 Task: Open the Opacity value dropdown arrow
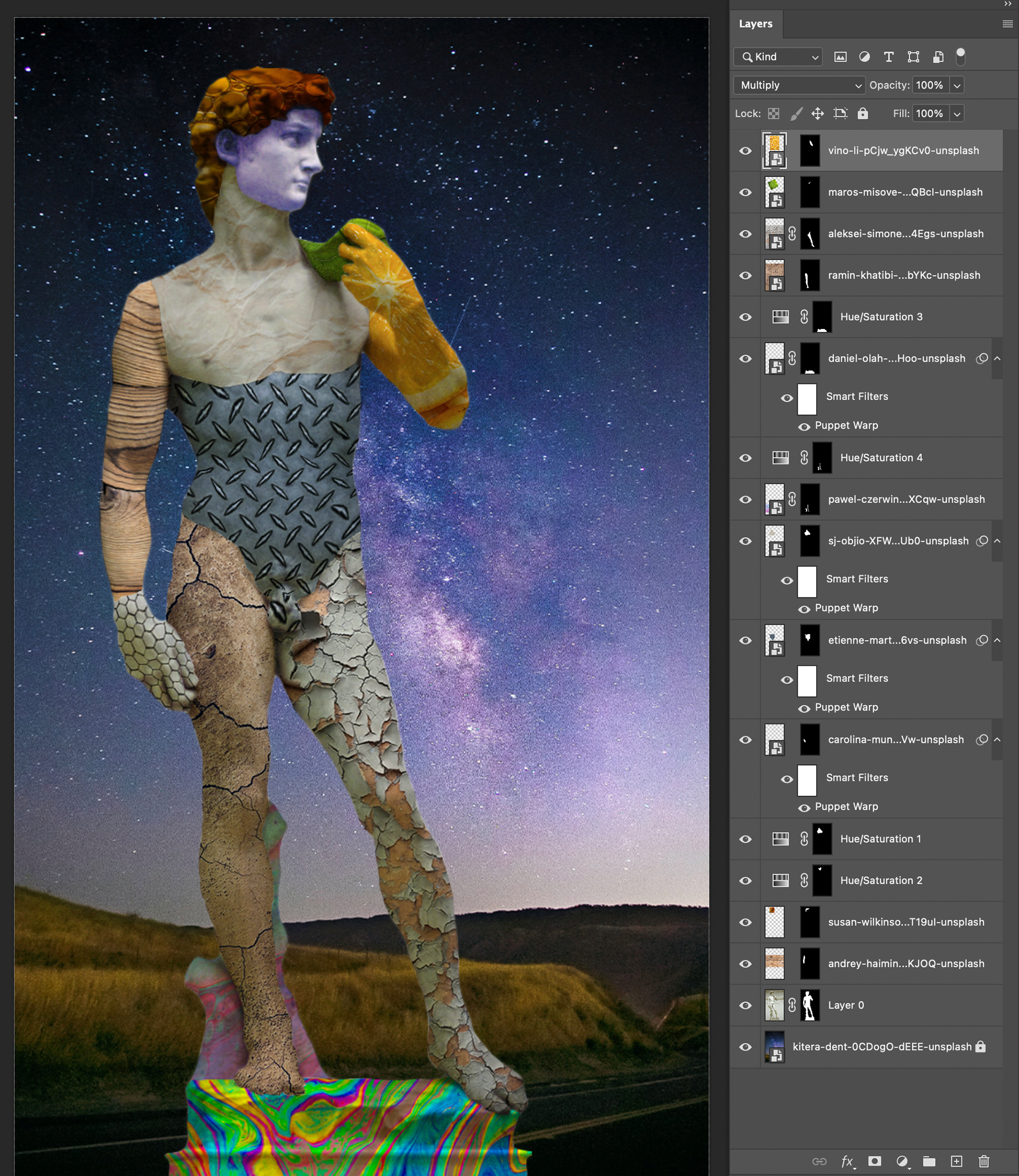pos(957,86)
